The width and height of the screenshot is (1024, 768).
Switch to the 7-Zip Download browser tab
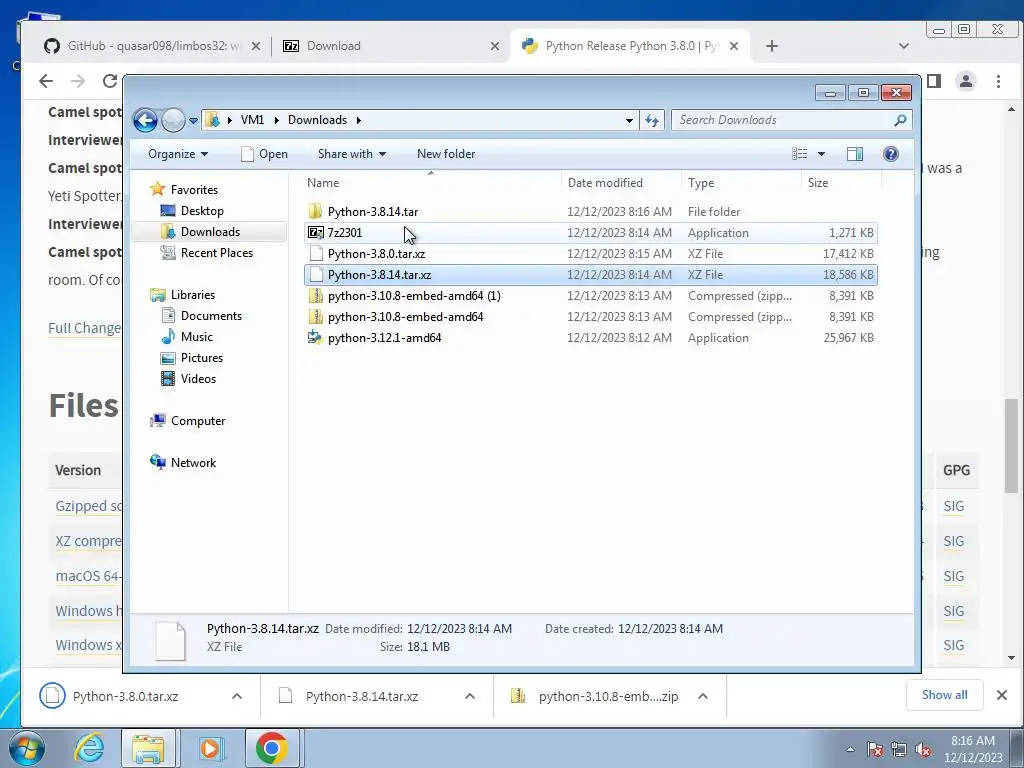click(390, 46)
